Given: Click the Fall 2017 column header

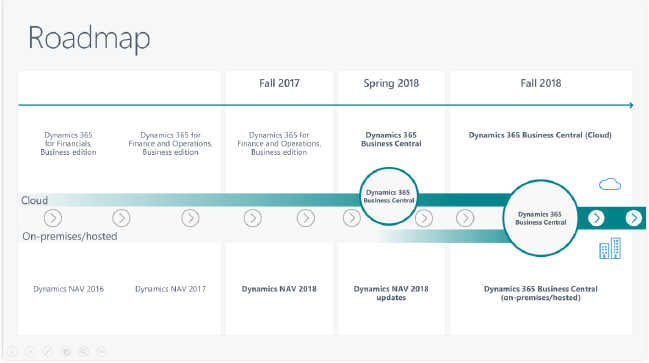Looking at the screenshot, I should point(279,83).
